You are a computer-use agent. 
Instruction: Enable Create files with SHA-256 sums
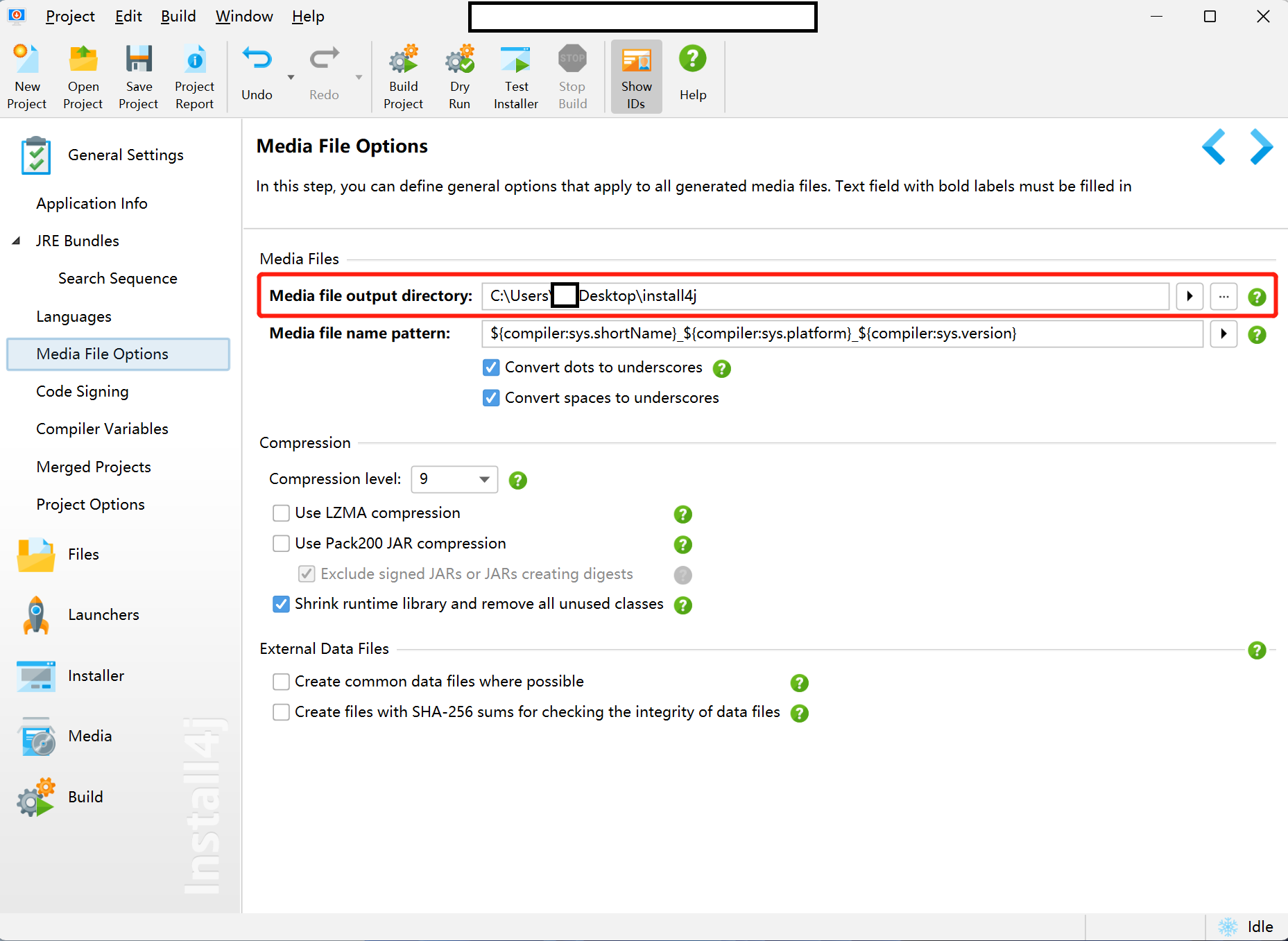click(x=281, y=712)
